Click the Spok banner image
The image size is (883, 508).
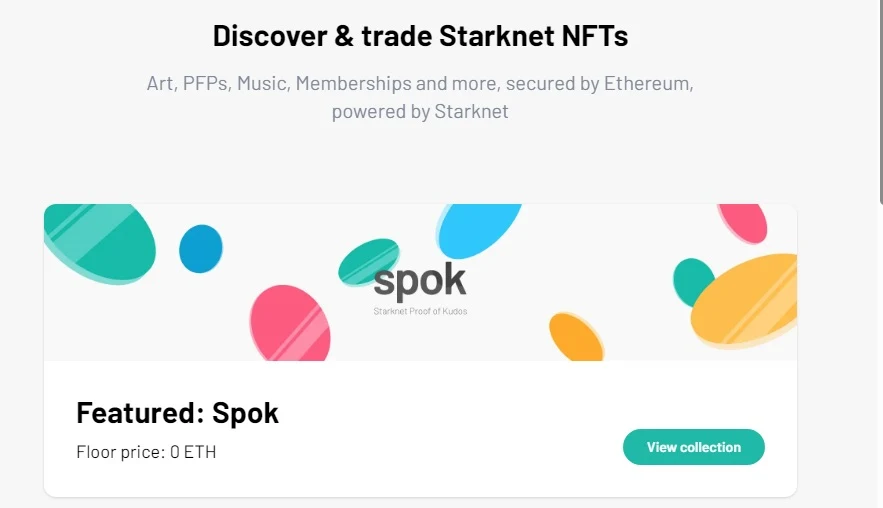tap(420, 282)
